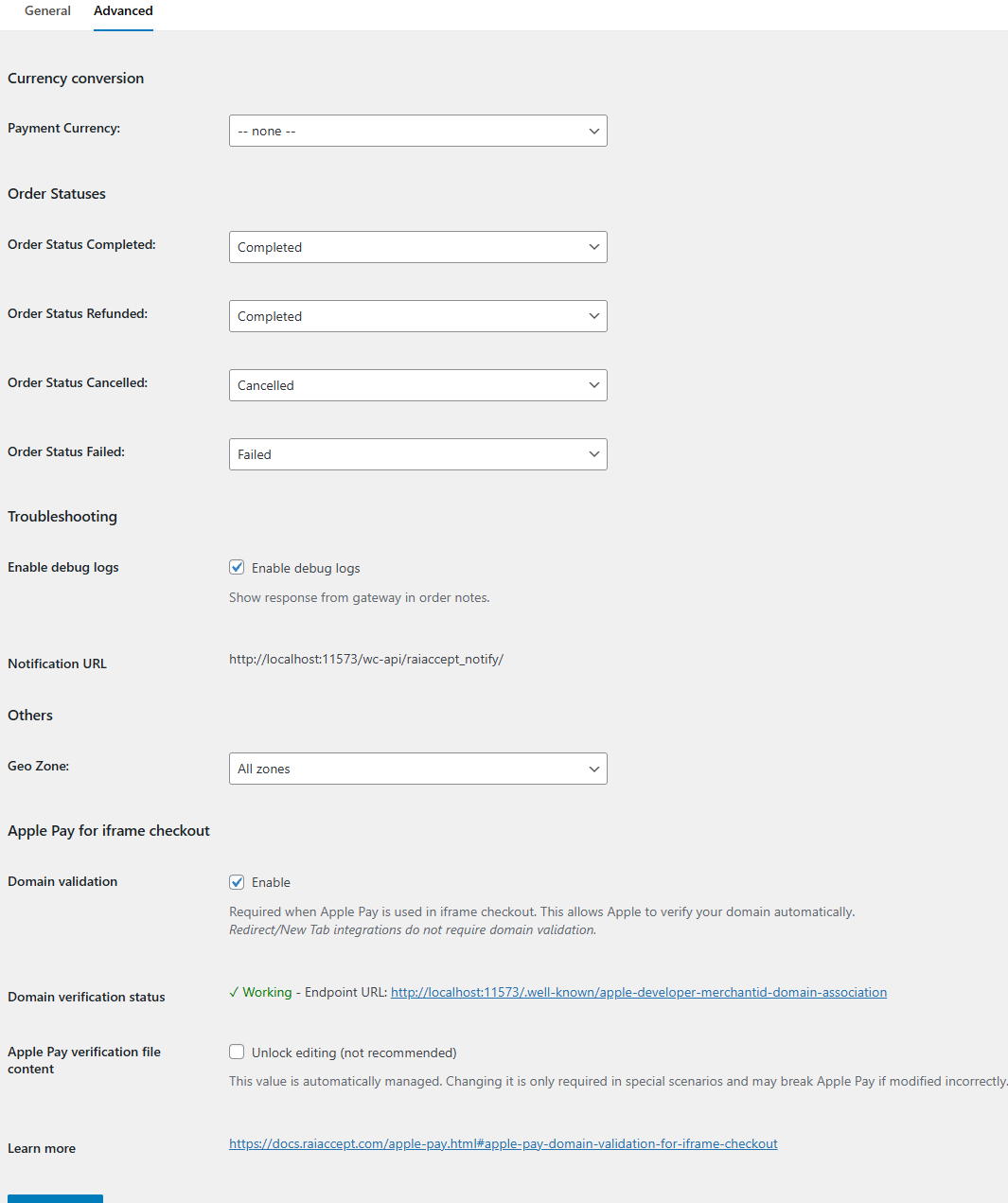Select the Advanced tab
The image size is (1008, 1203).
click(123, 11)
